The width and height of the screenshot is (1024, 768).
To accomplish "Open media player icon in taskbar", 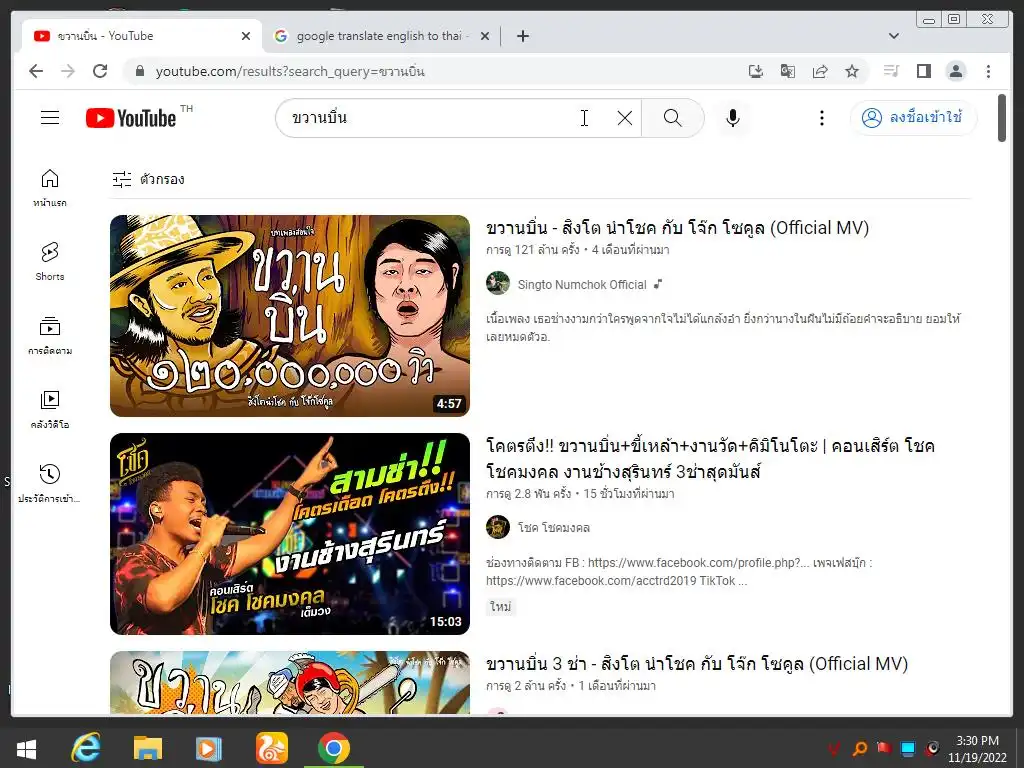I will pos(209,748).
